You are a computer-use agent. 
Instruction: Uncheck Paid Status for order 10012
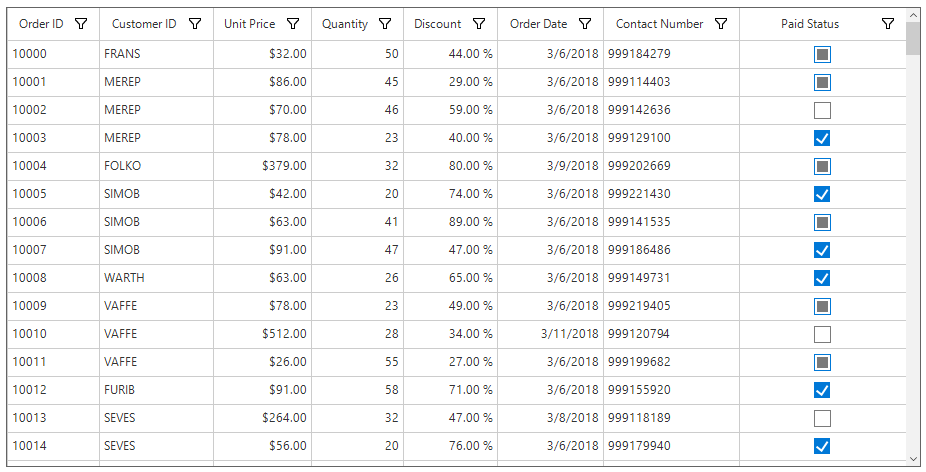pos(822,390)
